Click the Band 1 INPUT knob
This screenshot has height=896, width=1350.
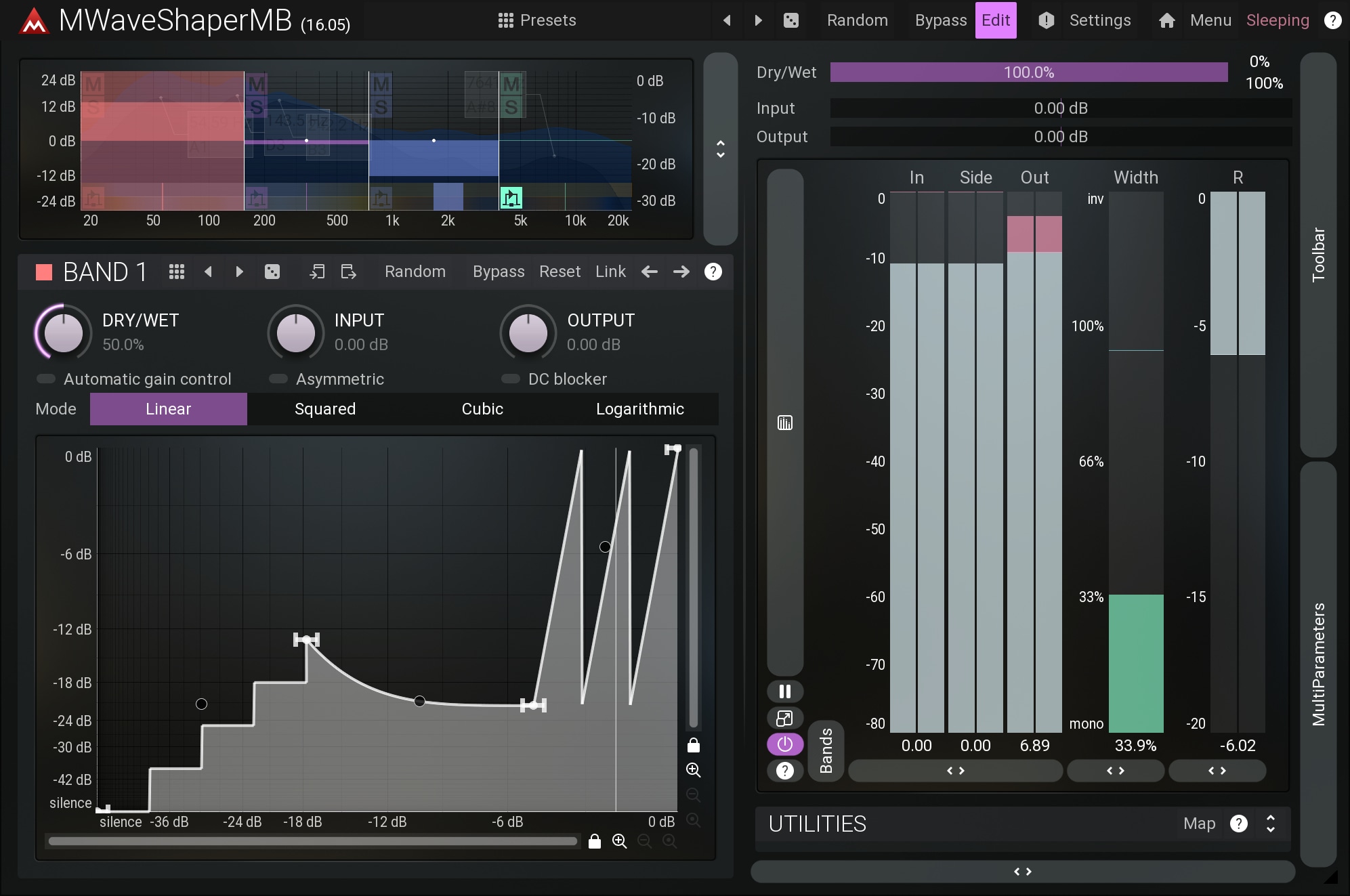click(296, 333)
